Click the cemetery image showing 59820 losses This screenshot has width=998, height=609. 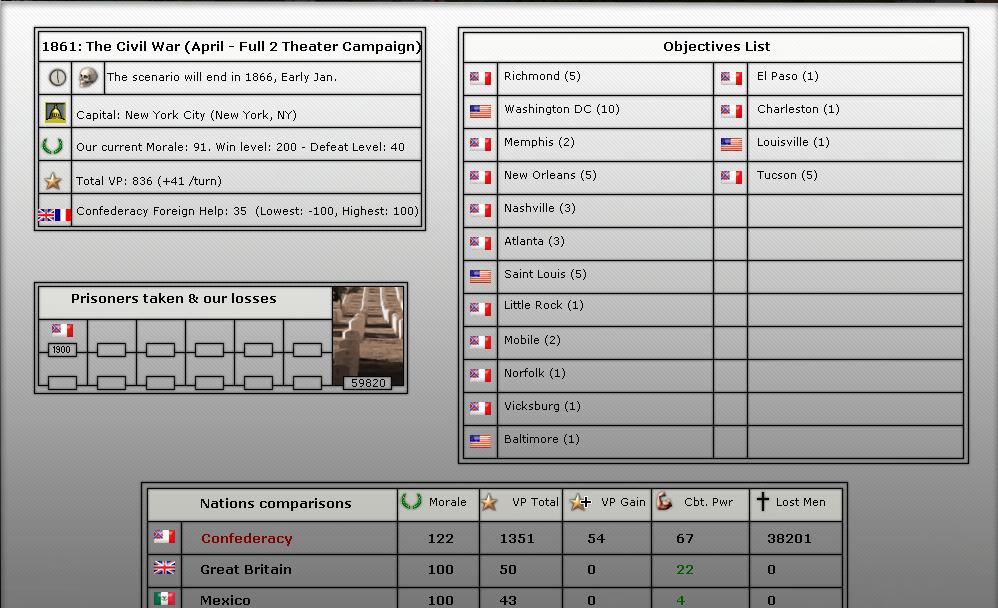368,336
